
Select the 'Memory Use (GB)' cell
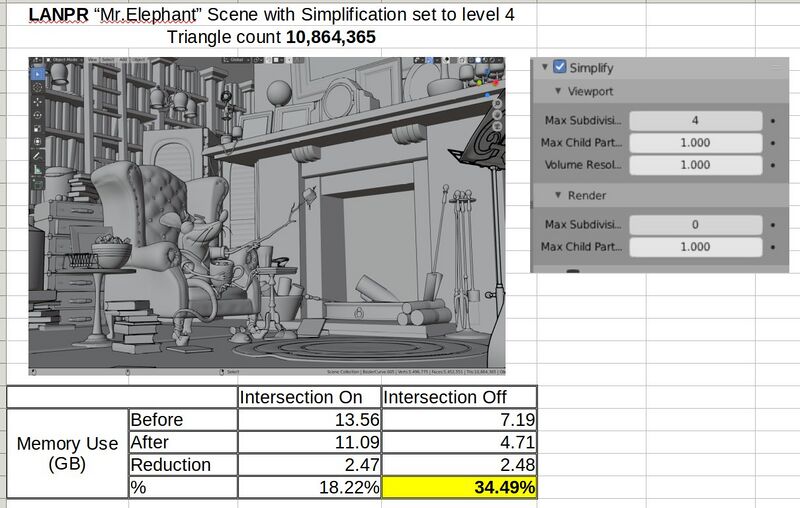pyautogui.click(x=67, y=453)
